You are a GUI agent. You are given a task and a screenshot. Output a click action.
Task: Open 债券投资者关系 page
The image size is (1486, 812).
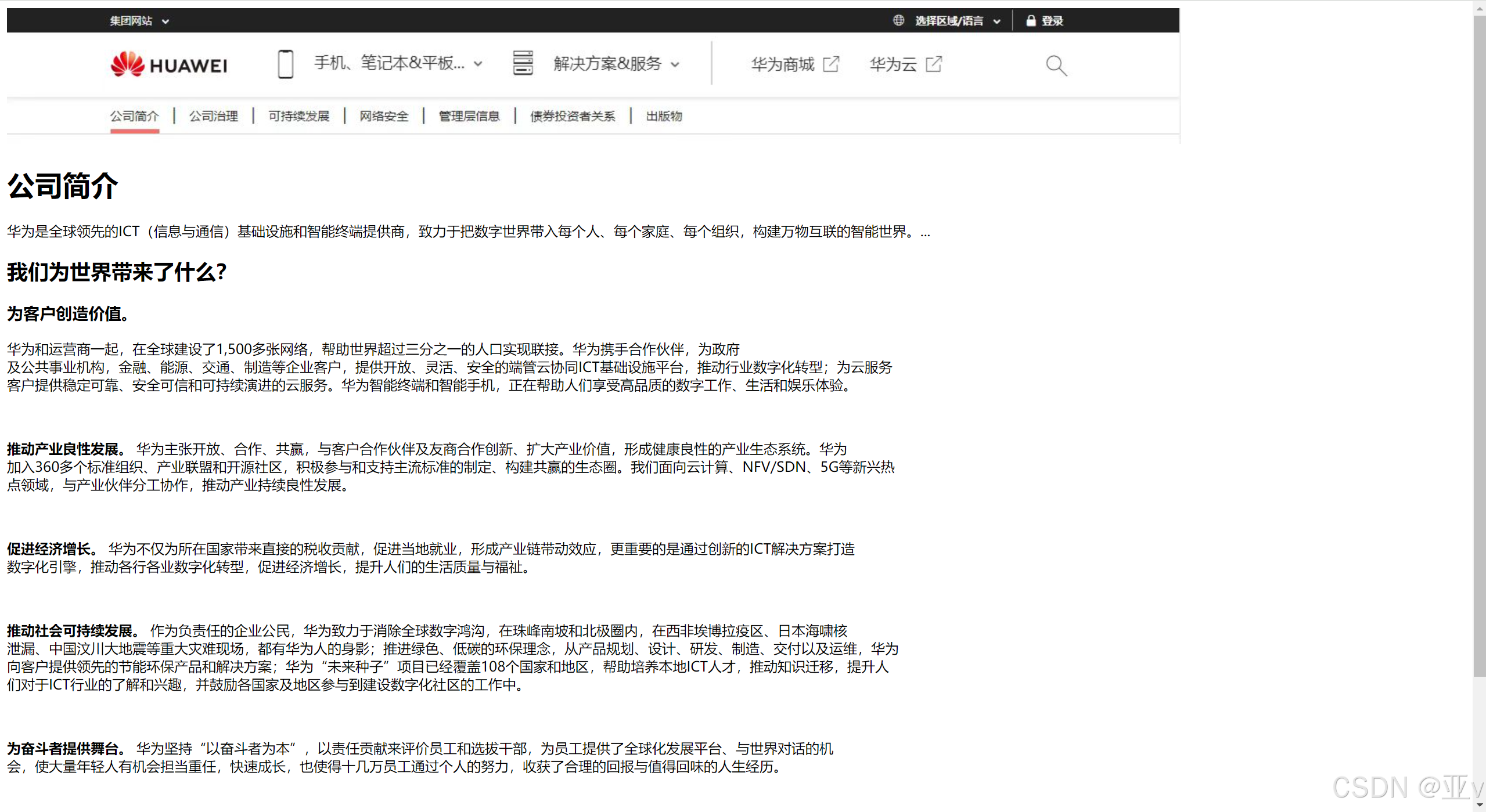(x=573, y=116)
